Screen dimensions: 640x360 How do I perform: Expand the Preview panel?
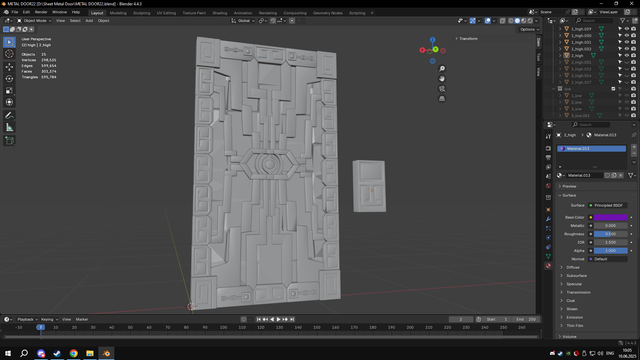click(x=560, y=186)
